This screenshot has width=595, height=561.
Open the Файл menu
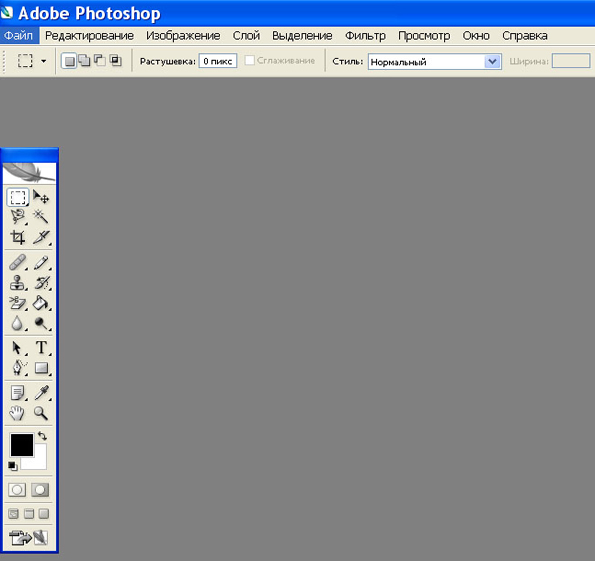tap(19, 36)
